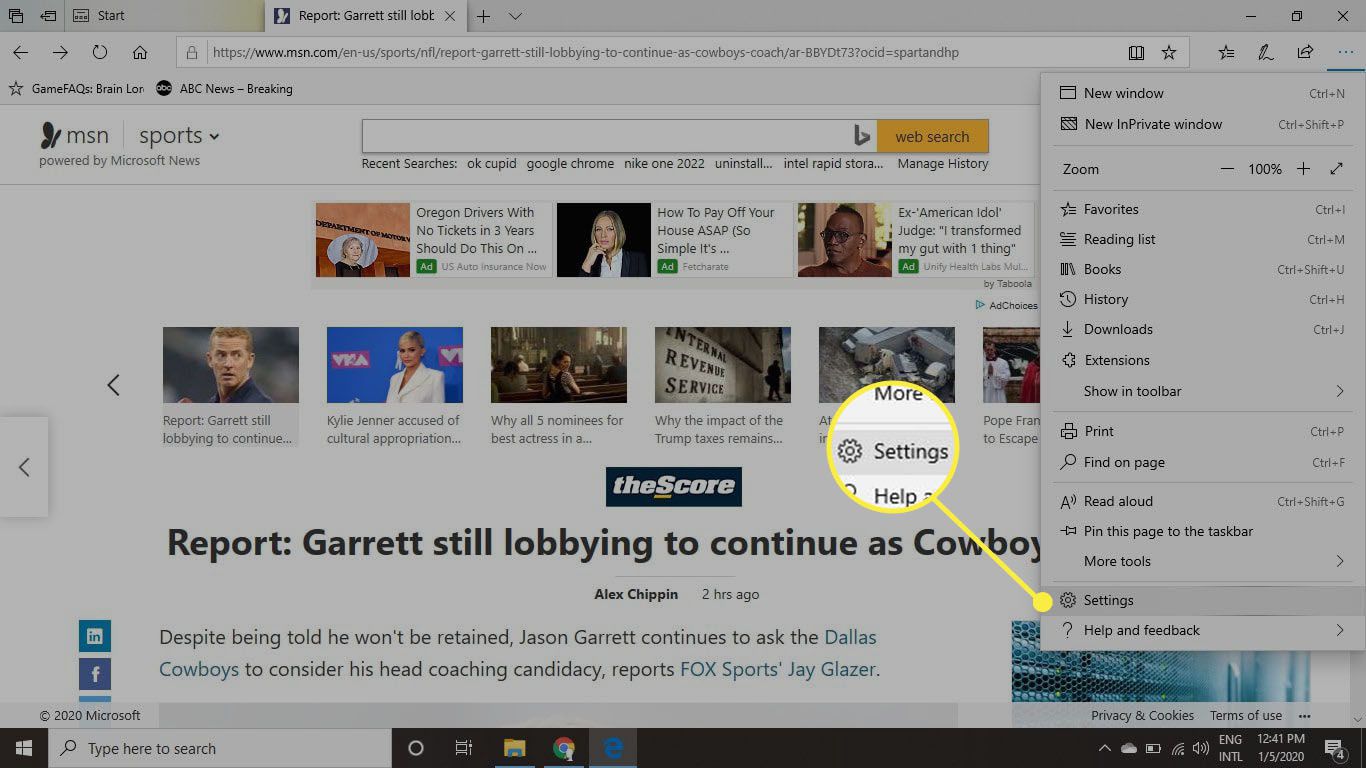Increase zoom with plus button
Viewport: 1366px width, 768px height.
click(1303, 169)
